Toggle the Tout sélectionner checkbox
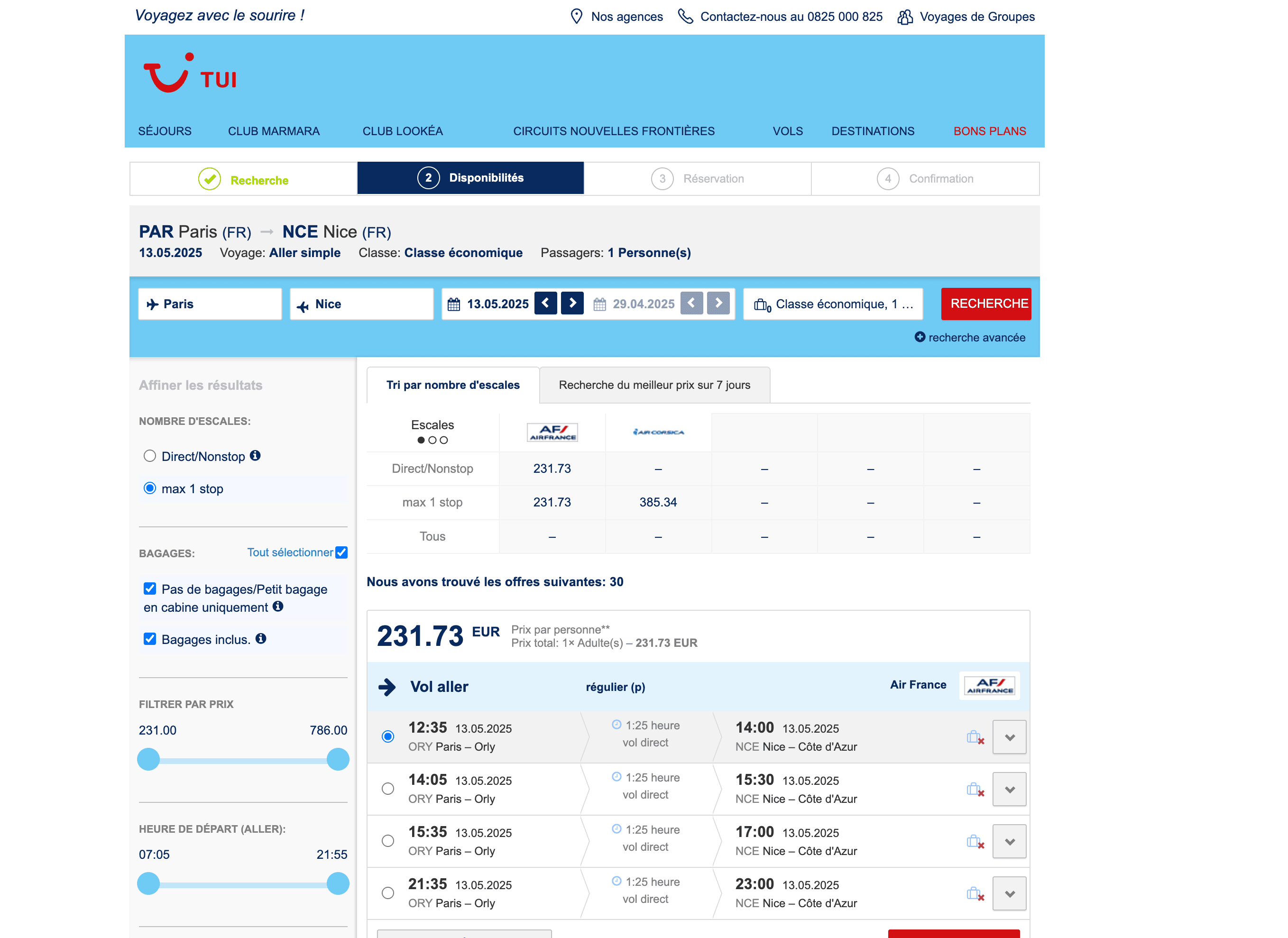 click(x=341, y=552)
